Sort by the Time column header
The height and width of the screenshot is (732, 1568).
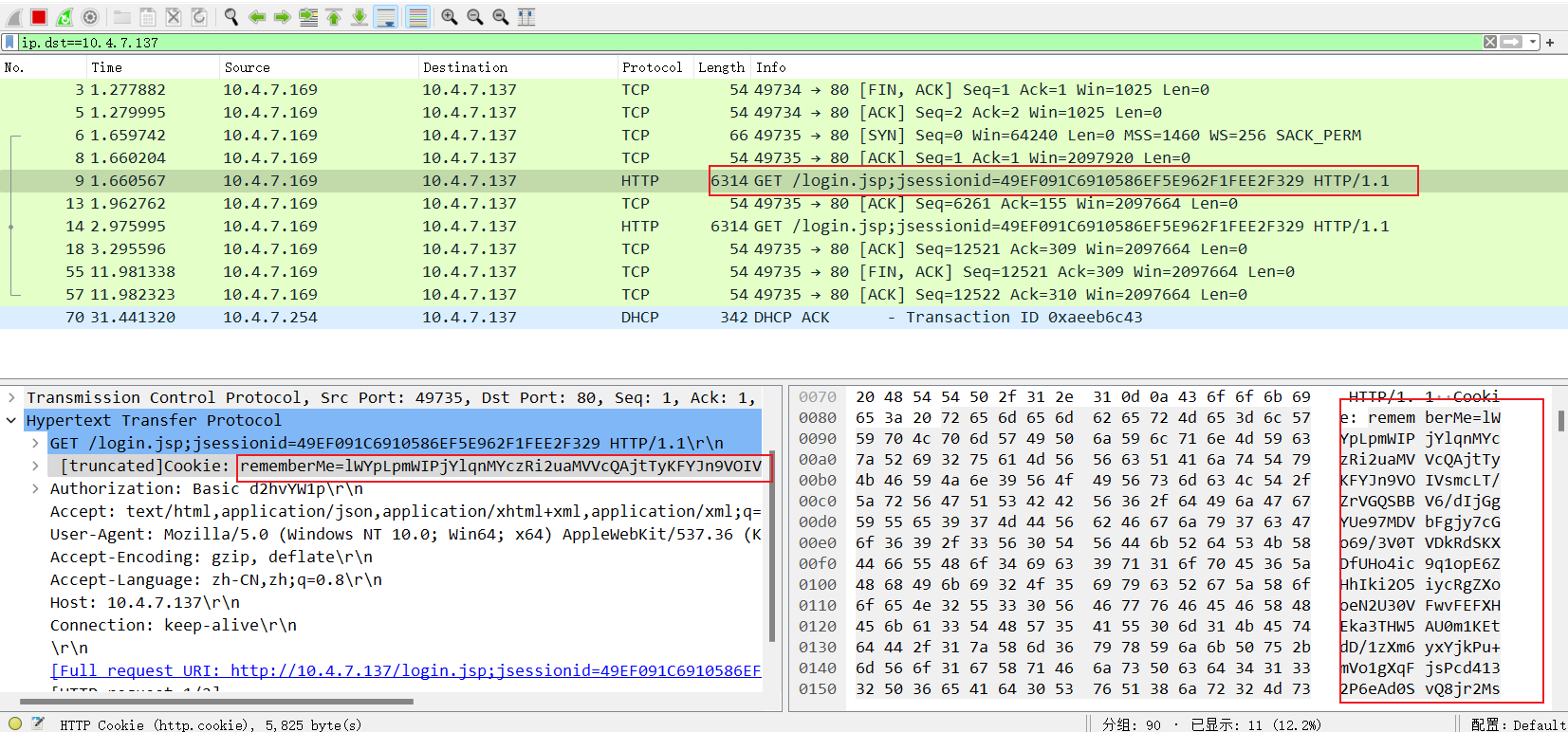pos(153,67)
